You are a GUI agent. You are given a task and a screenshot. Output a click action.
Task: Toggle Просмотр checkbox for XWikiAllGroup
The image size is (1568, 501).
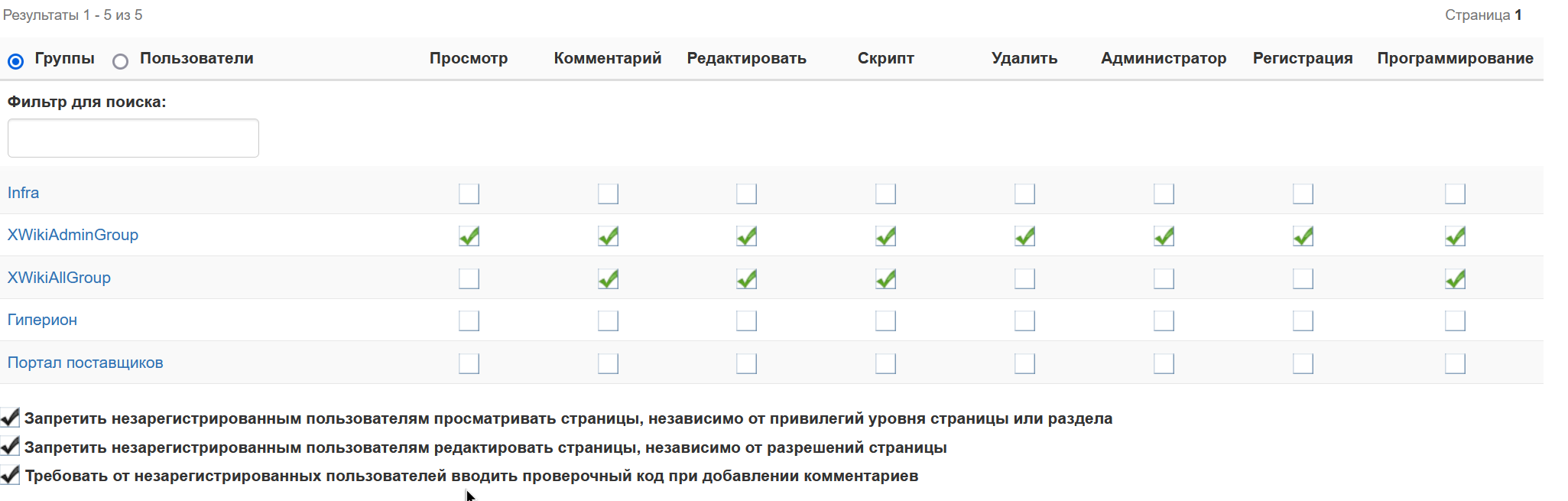pos(469,278)
